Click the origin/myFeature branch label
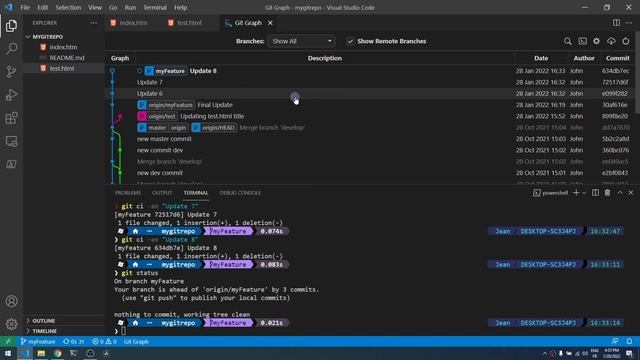This screenshot has width=640, height=360. tap(166, 105)
